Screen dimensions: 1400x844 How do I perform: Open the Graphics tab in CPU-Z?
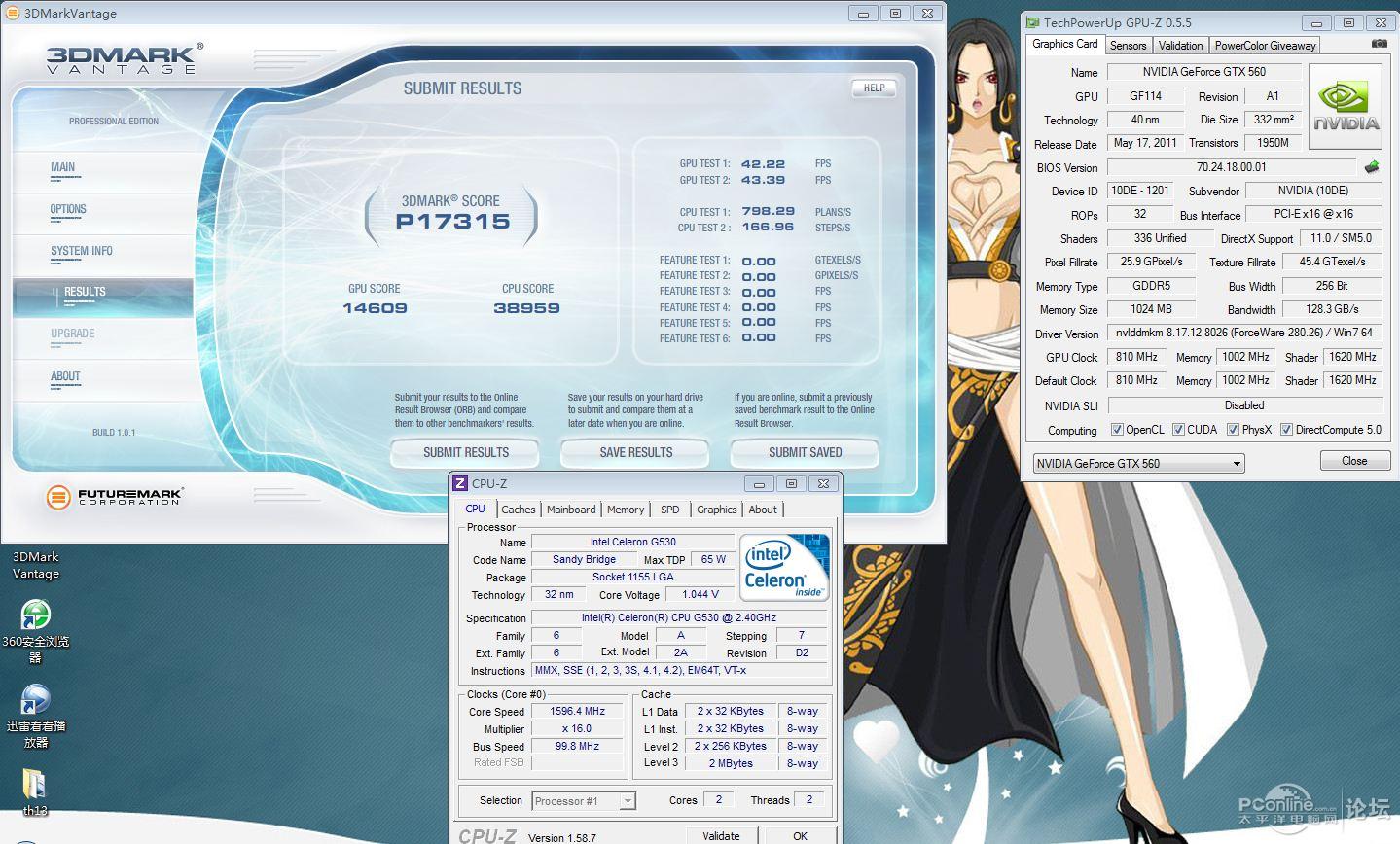(717, 510)
